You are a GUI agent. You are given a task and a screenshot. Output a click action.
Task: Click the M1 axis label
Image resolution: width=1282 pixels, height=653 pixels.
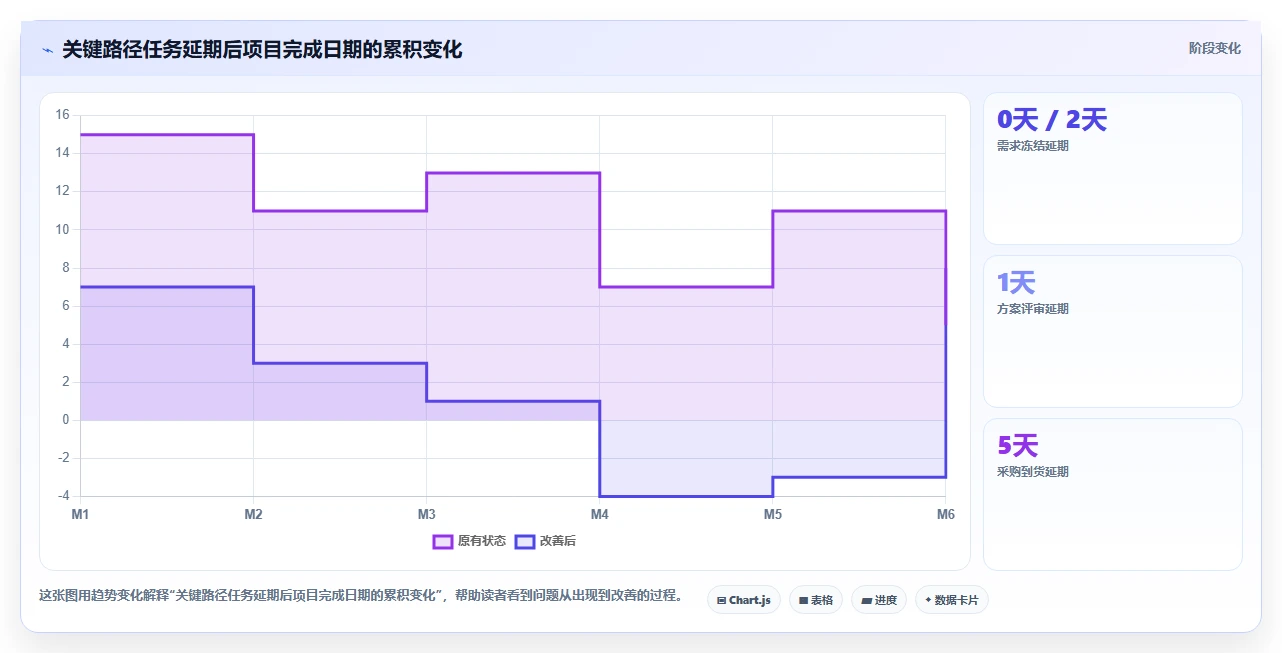click(80, 514)
